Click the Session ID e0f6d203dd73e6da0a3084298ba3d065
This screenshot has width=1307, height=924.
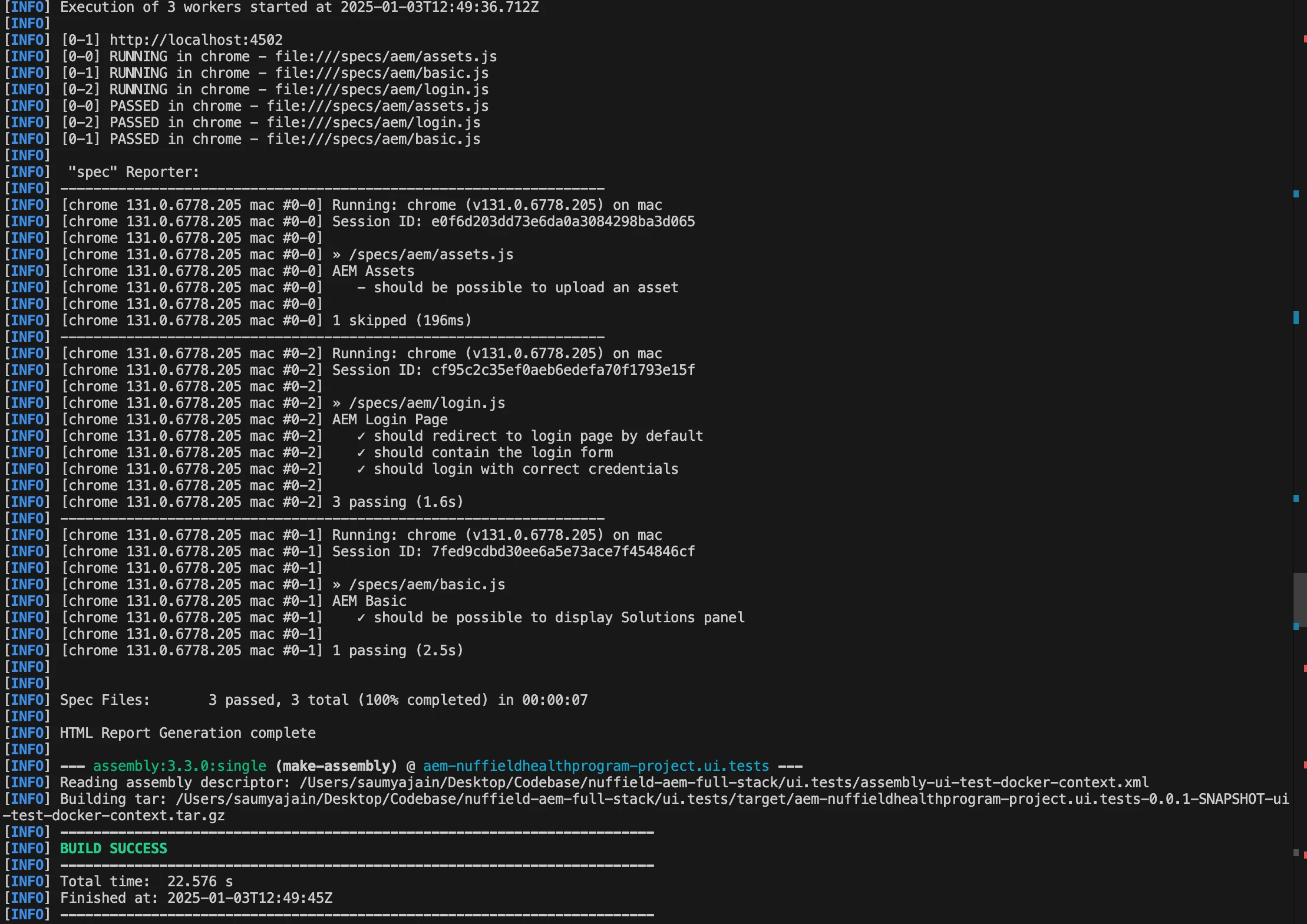coord(563,222)
